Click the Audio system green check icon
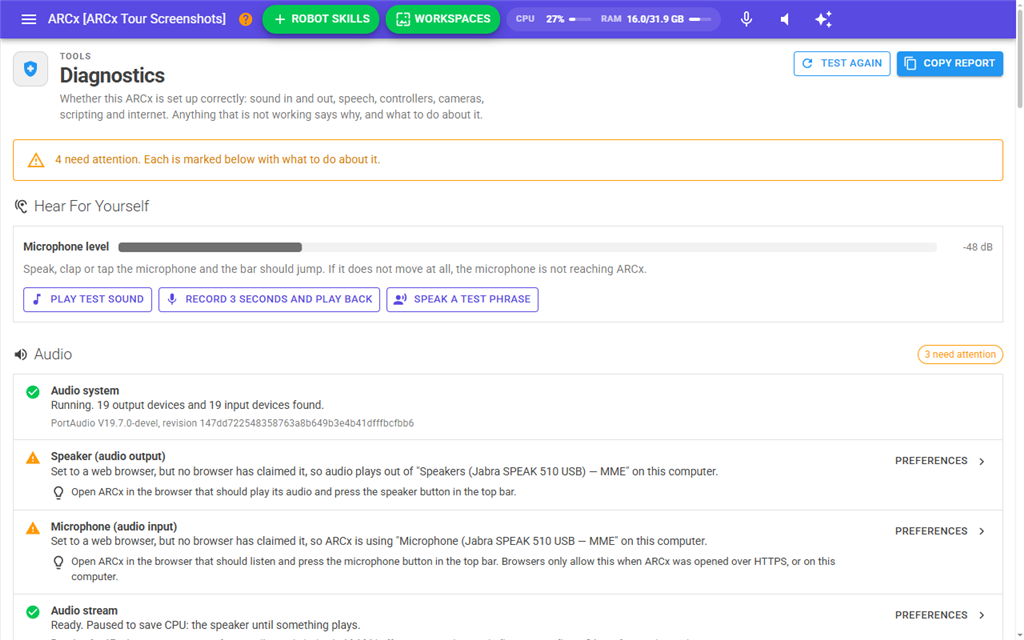Screen dimensions: 1024x640 tap(33, 392)
